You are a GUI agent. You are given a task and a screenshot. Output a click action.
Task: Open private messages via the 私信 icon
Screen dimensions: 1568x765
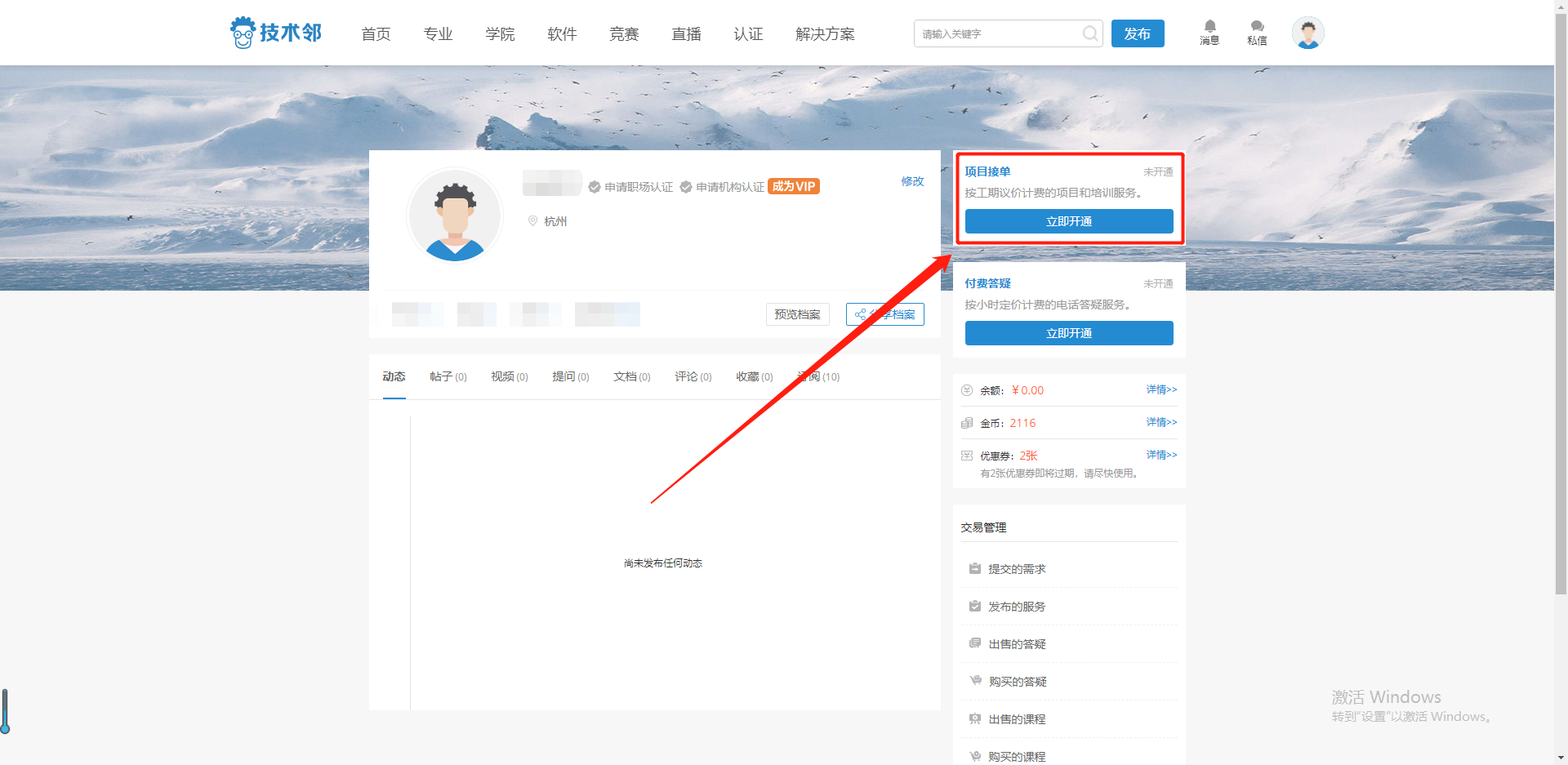pyautogui.click(x=1257, y=27)
